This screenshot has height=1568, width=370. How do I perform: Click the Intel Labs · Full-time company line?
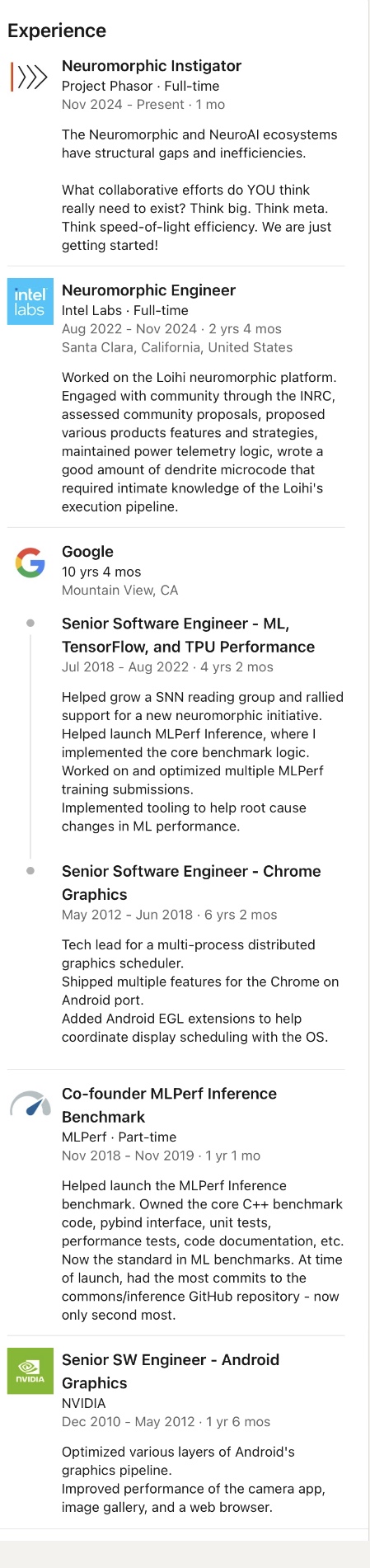[125, 310]
